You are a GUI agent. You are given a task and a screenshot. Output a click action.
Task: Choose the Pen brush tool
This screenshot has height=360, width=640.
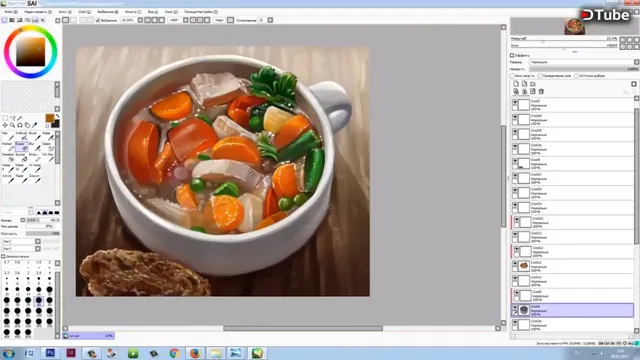tap(9, 136)
